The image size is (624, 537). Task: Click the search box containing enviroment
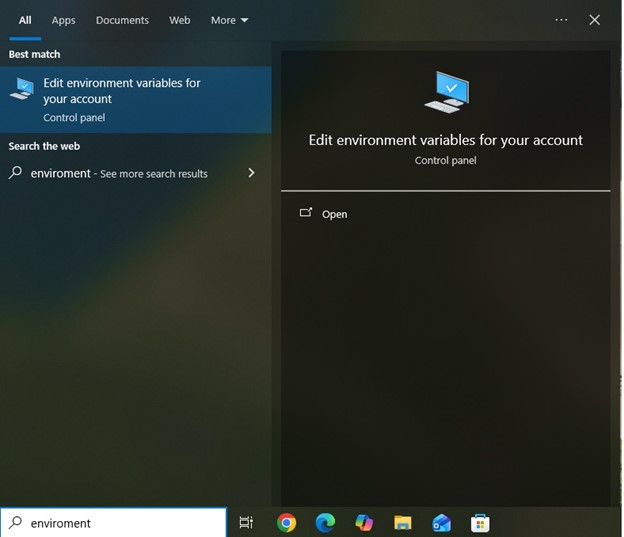[113, 522]
